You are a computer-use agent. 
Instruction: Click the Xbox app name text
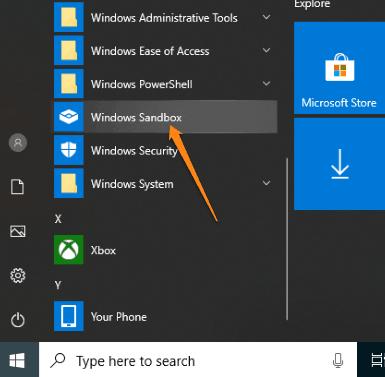pyautogui.click(x=103, y=250)
